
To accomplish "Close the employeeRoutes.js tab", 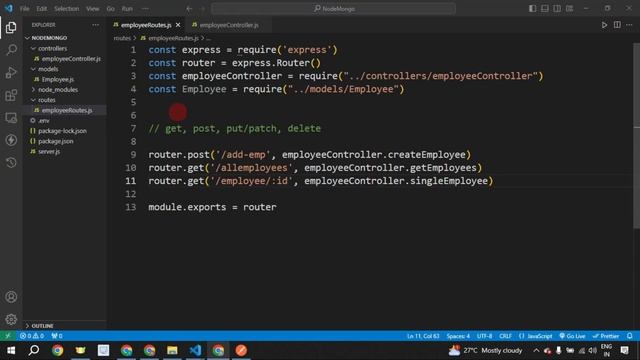I will (178, 25).
